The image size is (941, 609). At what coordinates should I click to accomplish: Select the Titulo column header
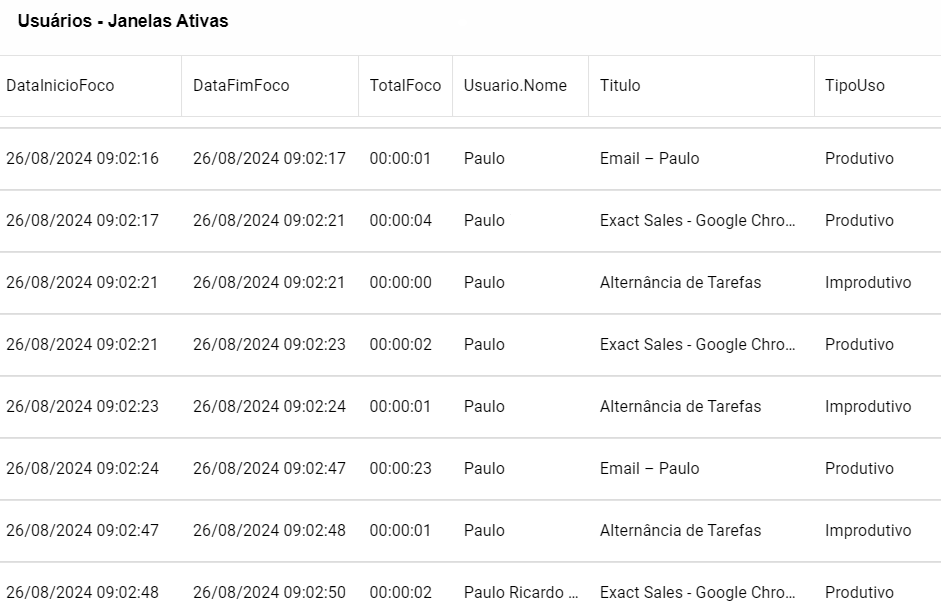[x=620, y=86]
